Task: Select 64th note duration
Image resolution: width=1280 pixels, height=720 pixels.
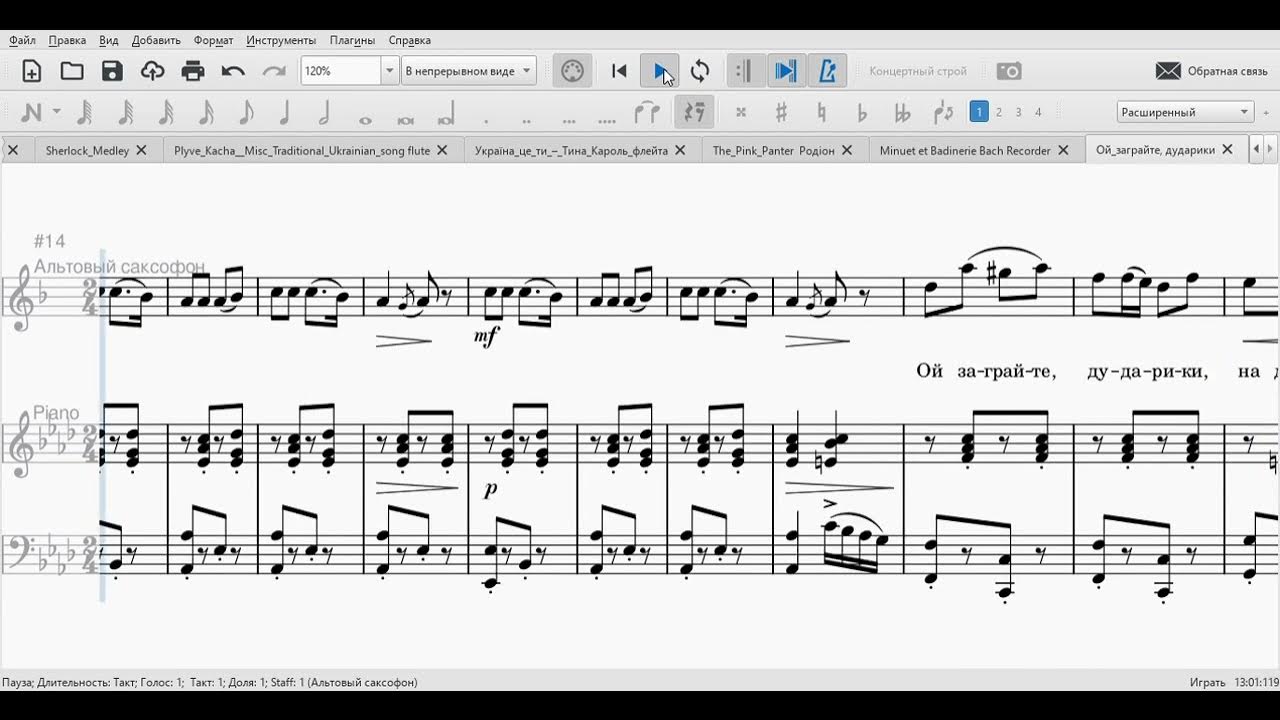Action: coord(85,112)
